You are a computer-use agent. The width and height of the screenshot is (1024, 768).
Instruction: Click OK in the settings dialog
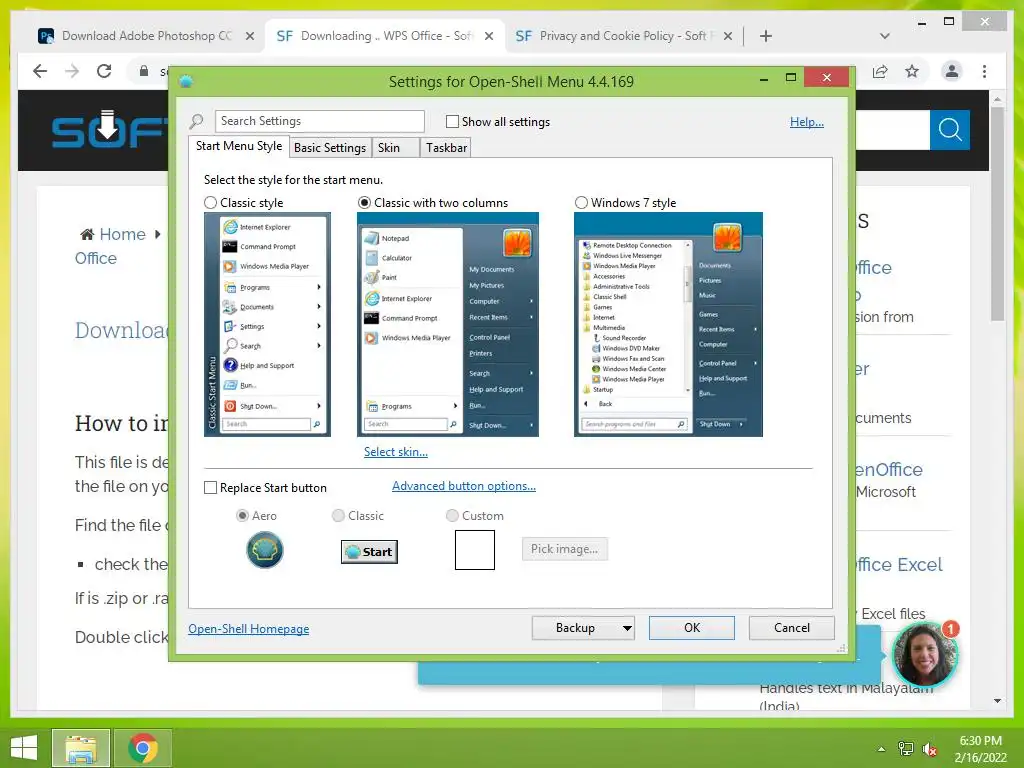(692, 628)
